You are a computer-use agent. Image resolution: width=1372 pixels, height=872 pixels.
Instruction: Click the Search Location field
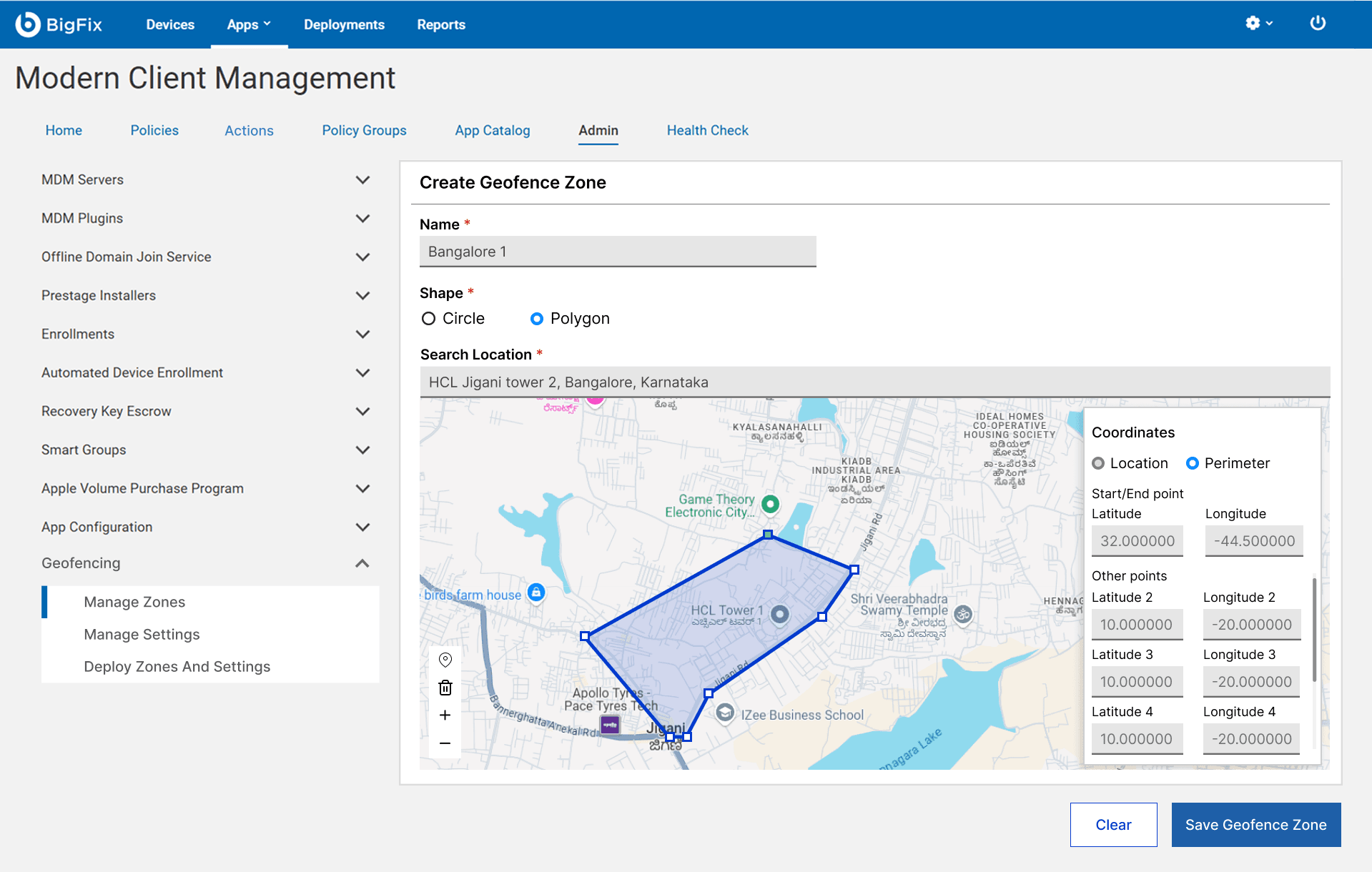pyautogui.click(x=874, y=382)
